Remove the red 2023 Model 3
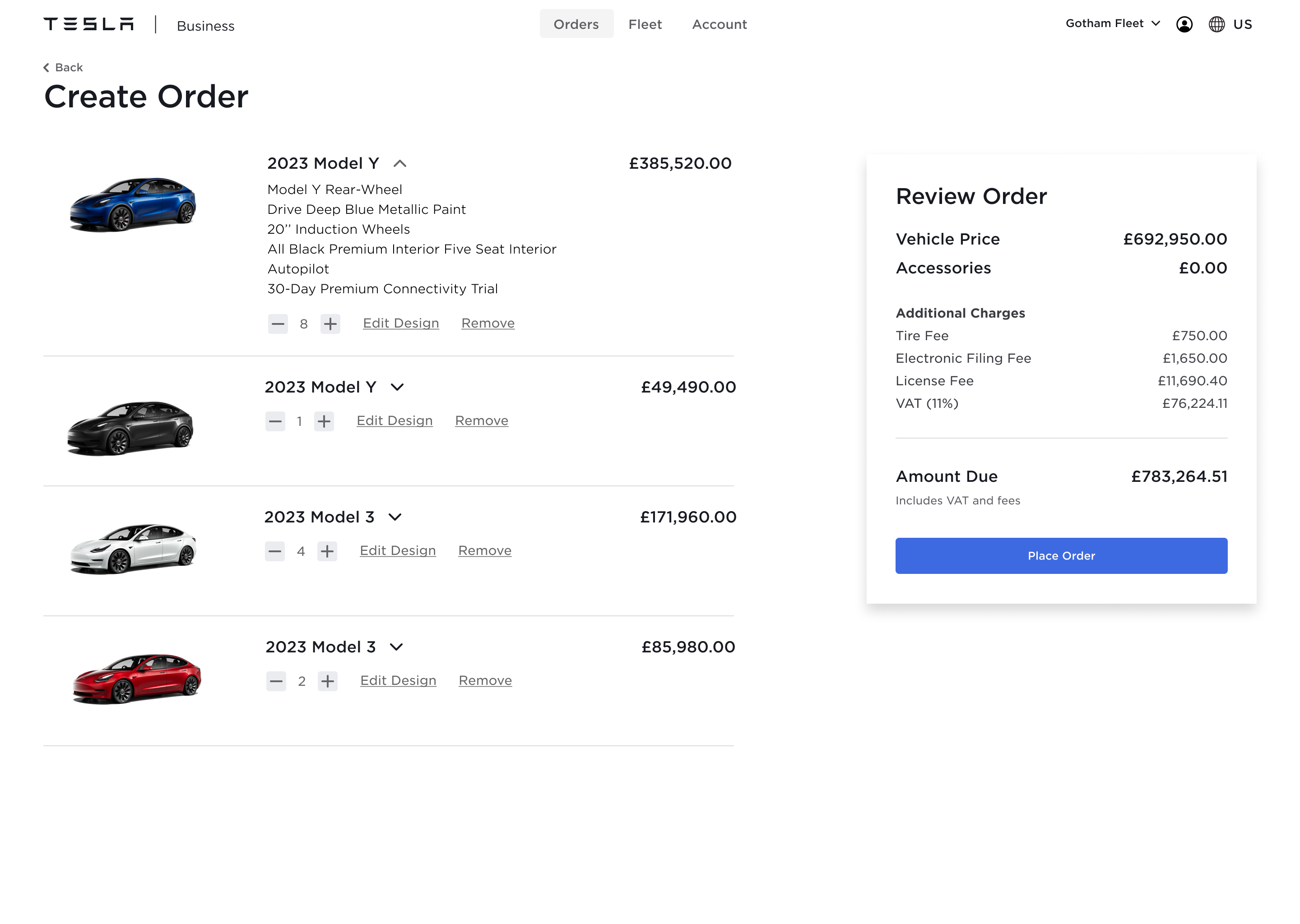 485,680
